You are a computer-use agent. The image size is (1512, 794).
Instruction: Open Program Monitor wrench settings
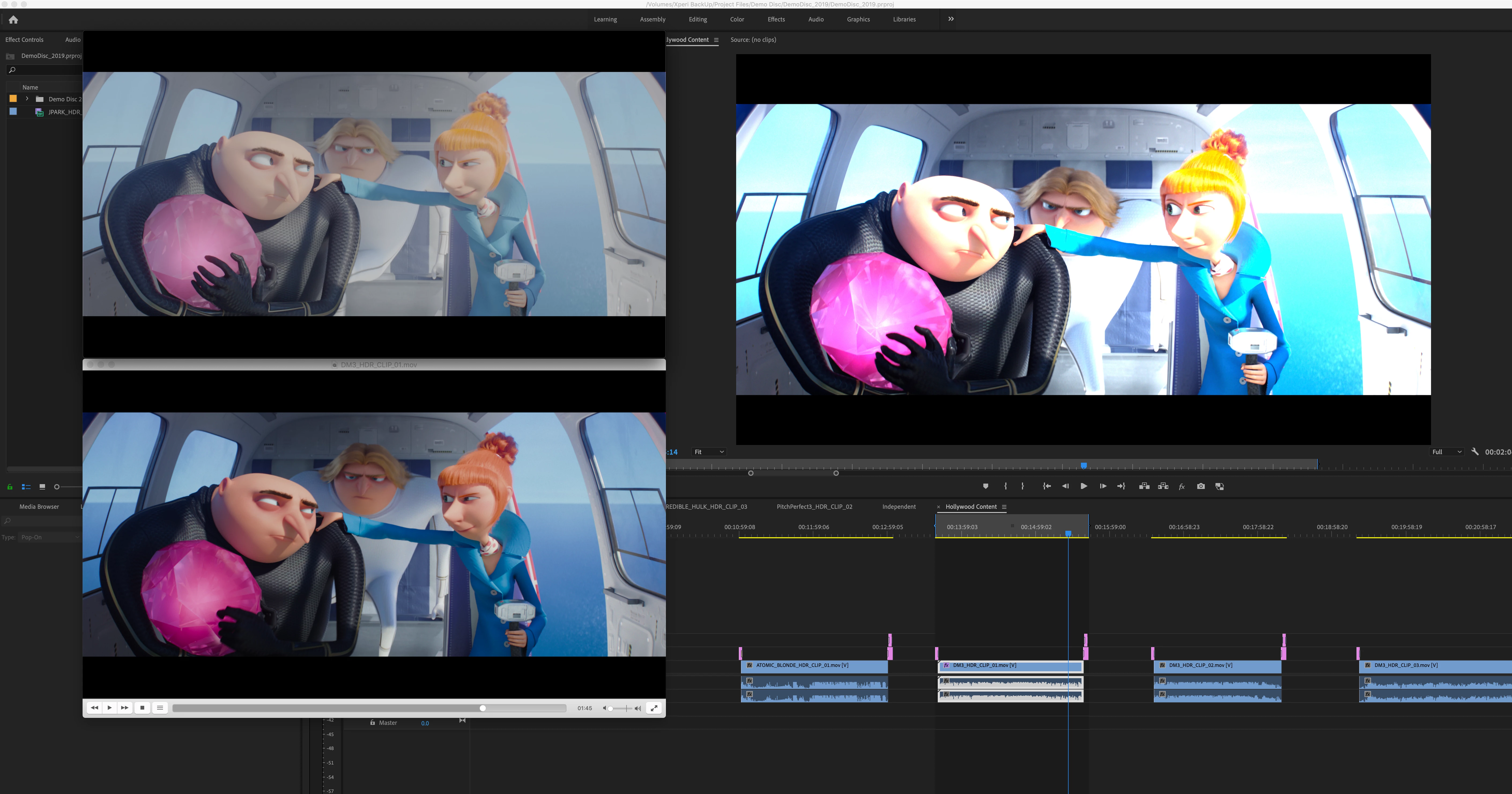pyautogui.click(x=1474, y=451)
